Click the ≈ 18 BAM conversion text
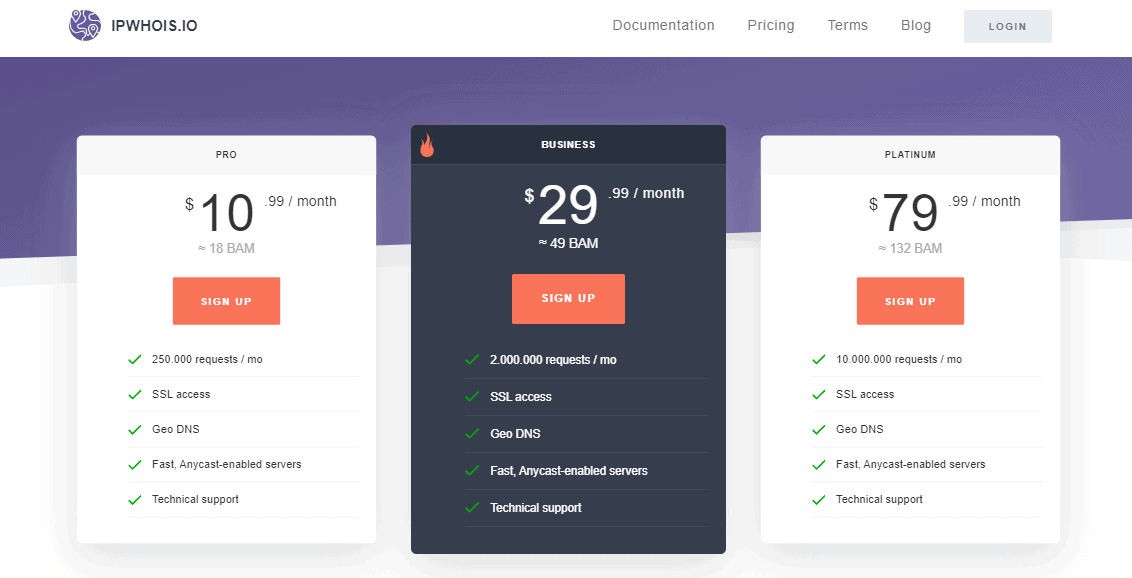 (226, 248)
